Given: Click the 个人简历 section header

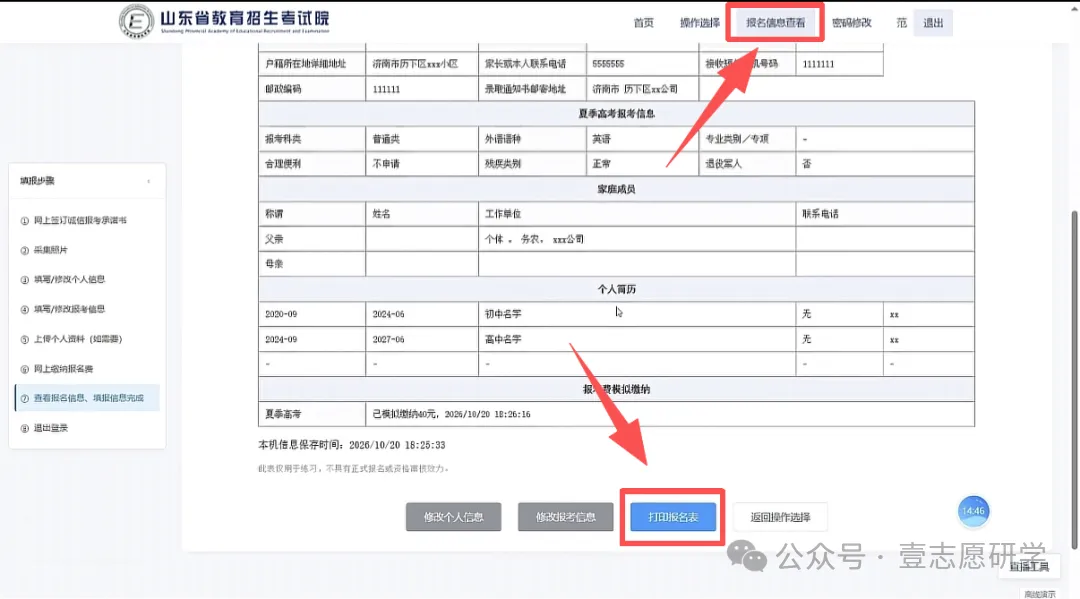Looking at the screenshot, I should [616, 289].
